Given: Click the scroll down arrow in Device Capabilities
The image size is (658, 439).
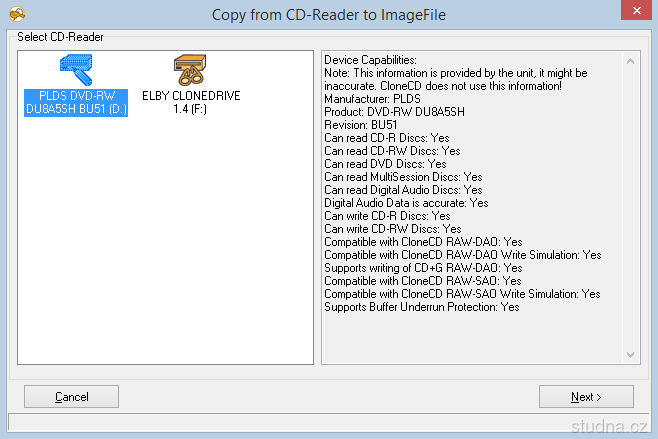Looking at the screenshot, I should (x=630, y=354).
